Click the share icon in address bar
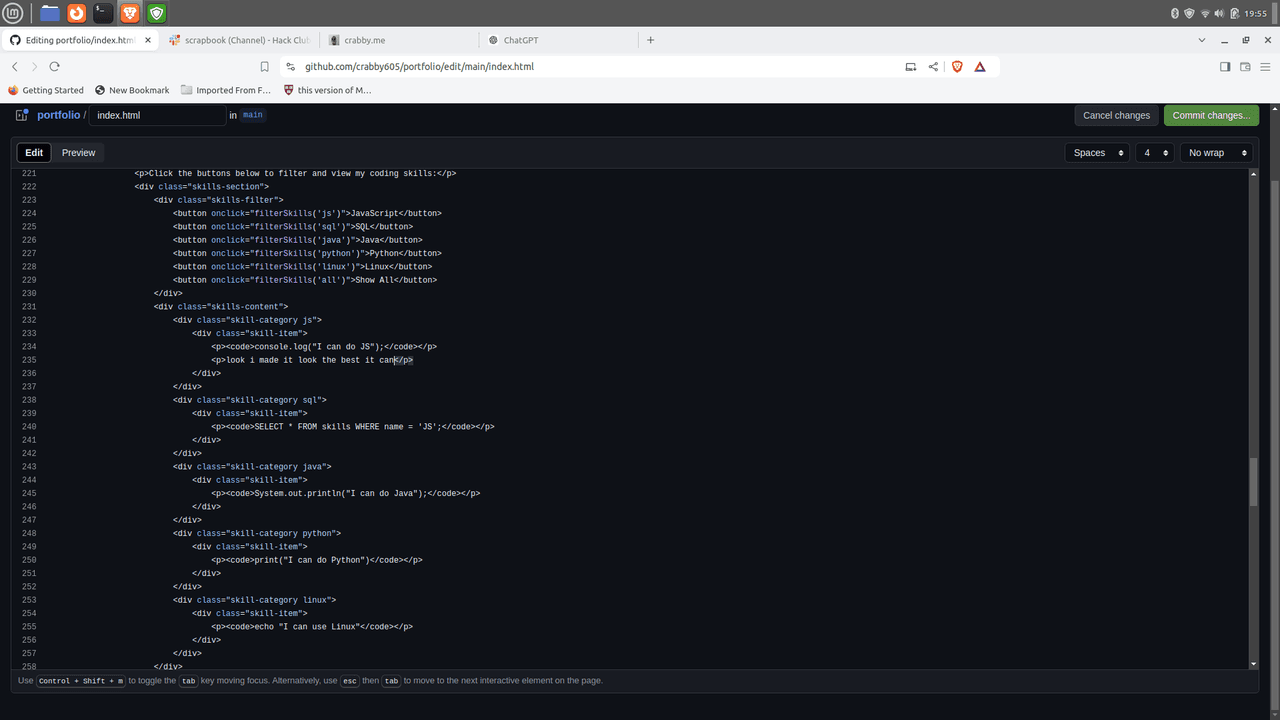 click(933, 67)
